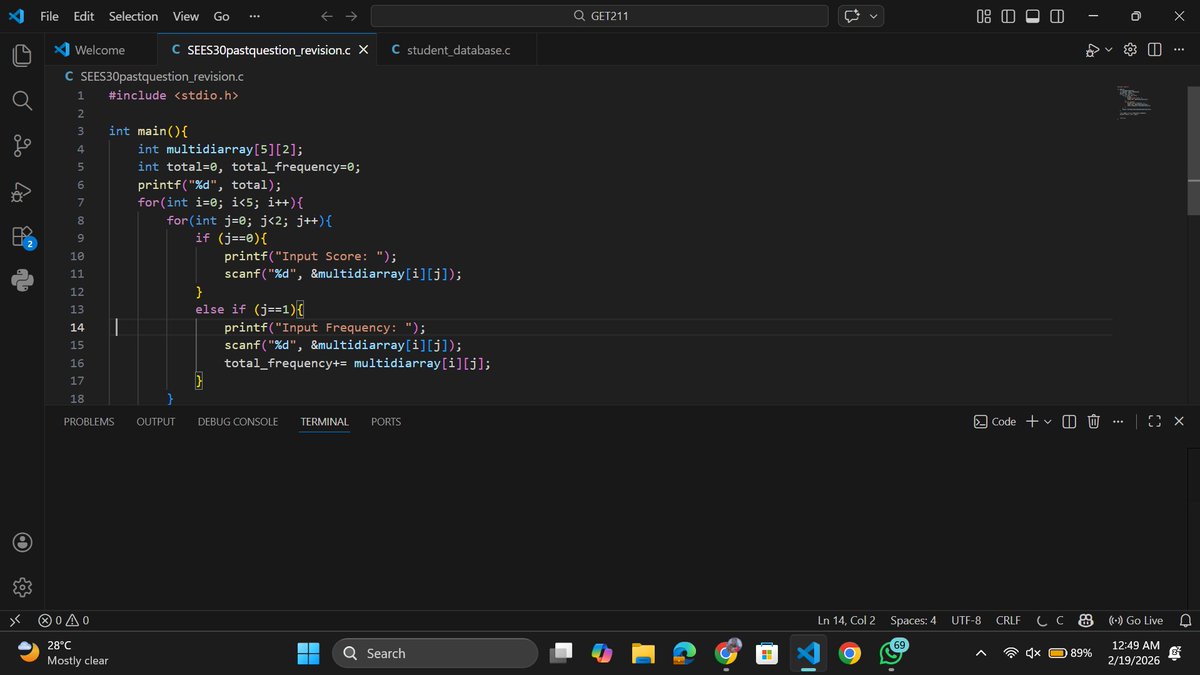1200x675 pixels.
Task: Select the C language mode indicator
Action: (x=1059, y=621)
